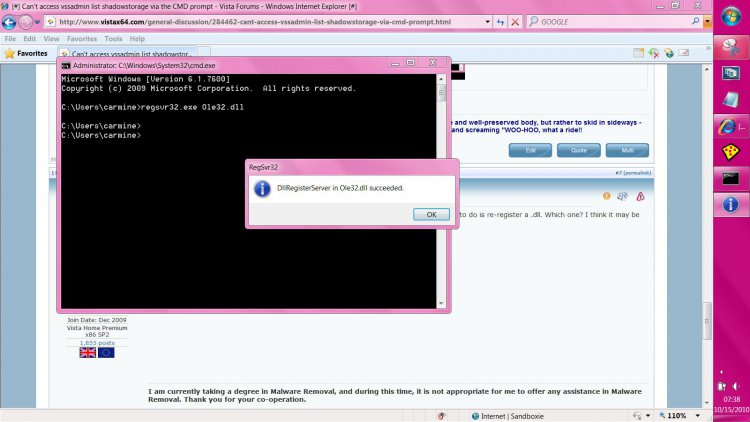Expand the zoom level dropdown arrow

click(x=697, y=416)
